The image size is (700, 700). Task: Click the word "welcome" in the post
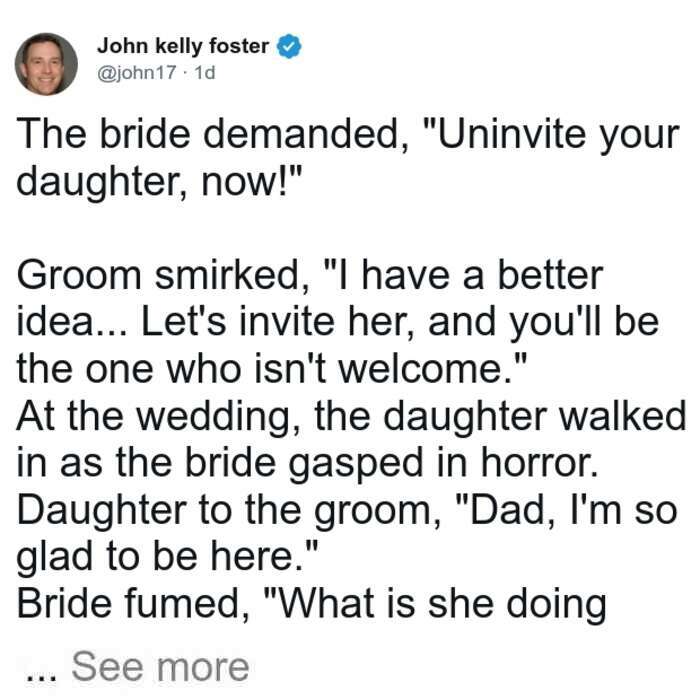[x=427, y=369]
